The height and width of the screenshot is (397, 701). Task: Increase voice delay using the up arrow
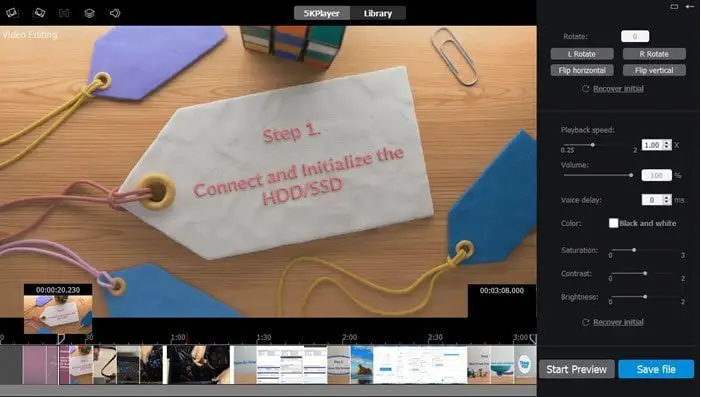coord(667,197)
